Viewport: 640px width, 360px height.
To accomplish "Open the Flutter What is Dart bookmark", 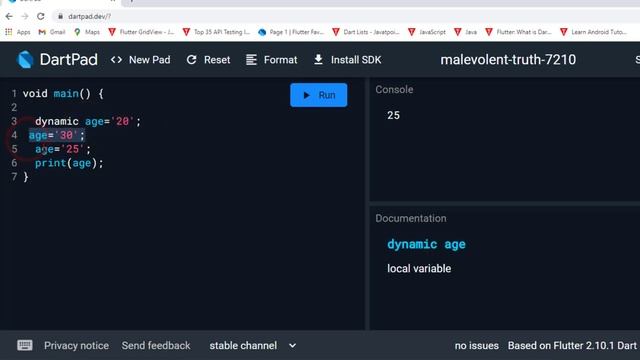I will click(518, 32).
